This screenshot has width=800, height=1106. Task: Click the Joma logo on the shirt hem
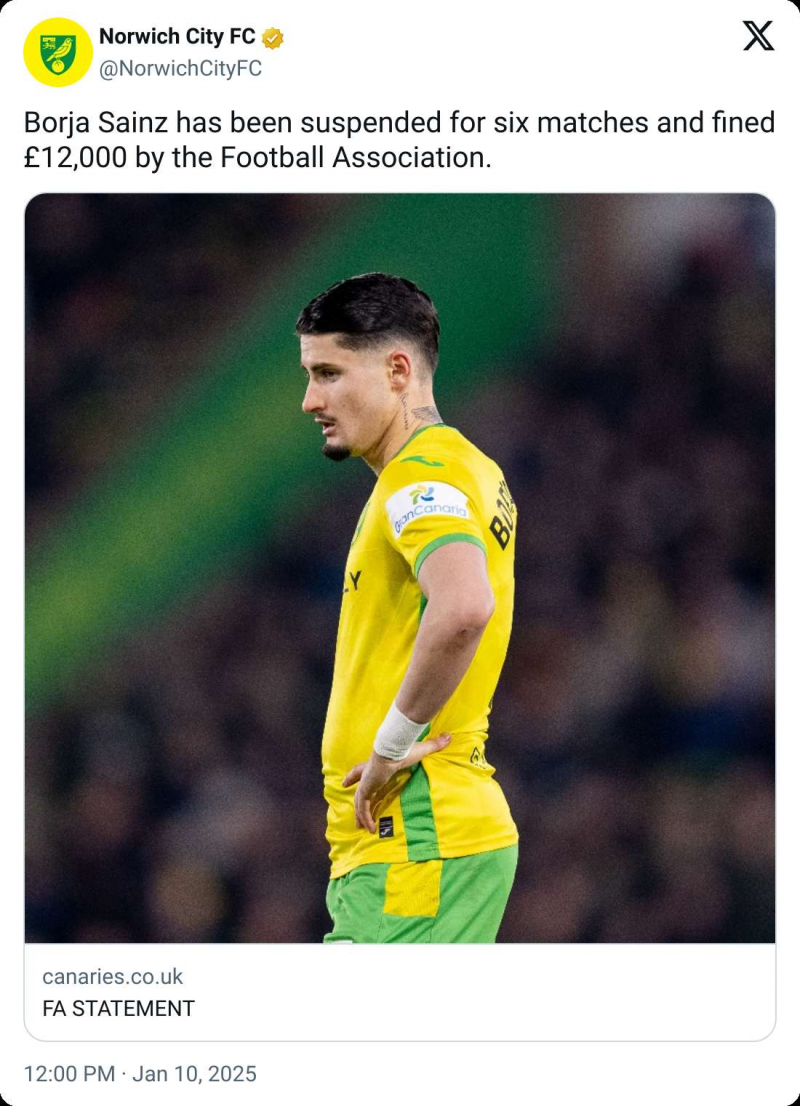pos(385,827)
